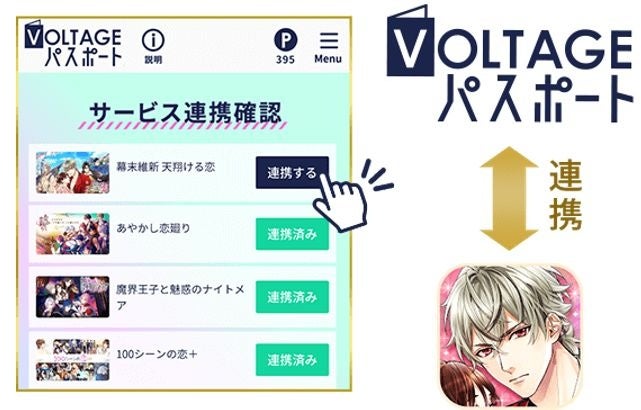The width and height of the screenshot is (641, 410).
Task: Select the 幕末維新 天翔ける恋 thumbnail
Action: pos(73,173)
